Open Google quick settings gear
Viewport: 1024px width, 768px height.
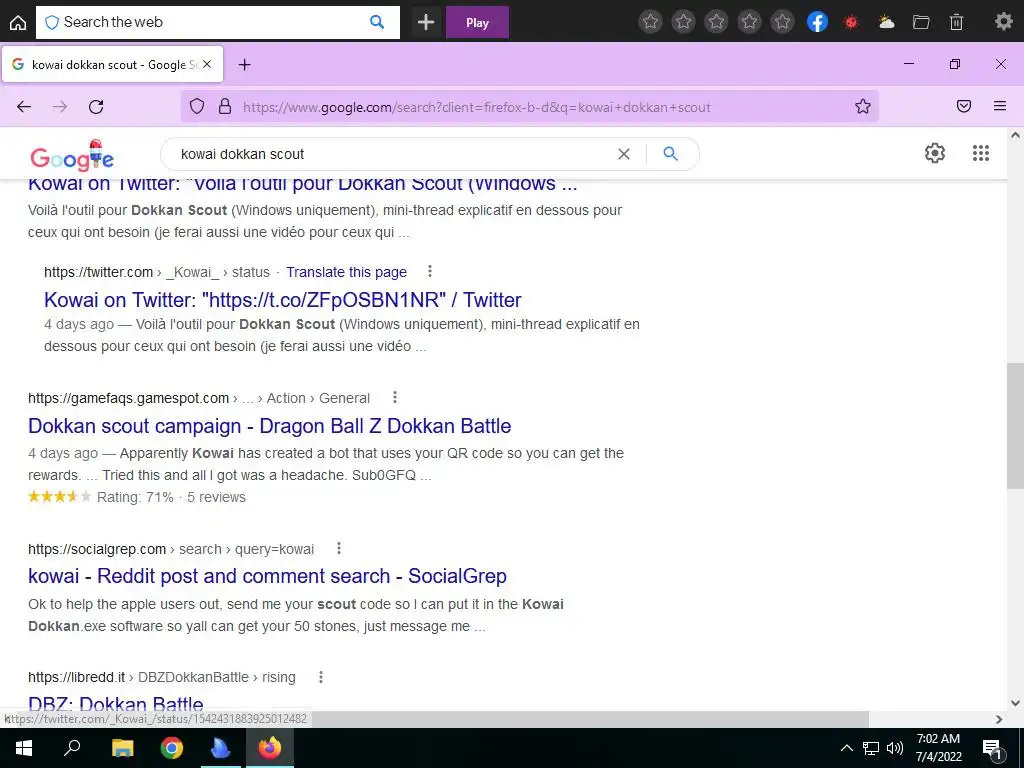tap(935, 153)
